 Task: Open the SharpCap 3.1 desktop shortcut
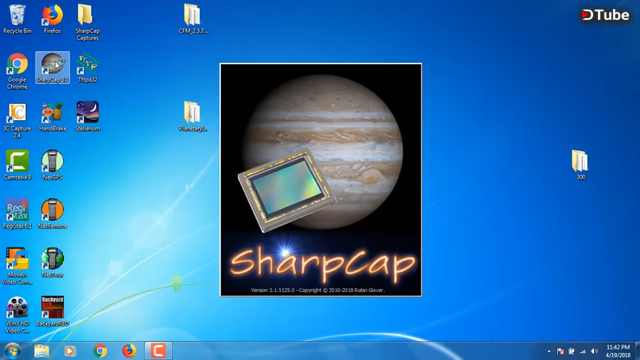click(52, 68)
